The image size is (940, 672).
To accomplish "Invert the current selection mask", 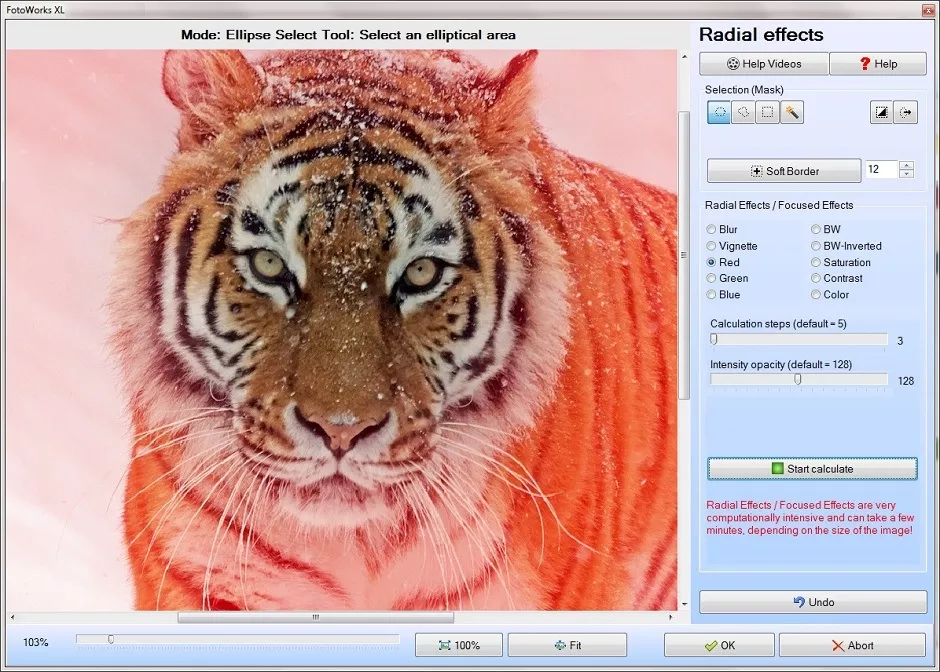I will pos(881,112).
